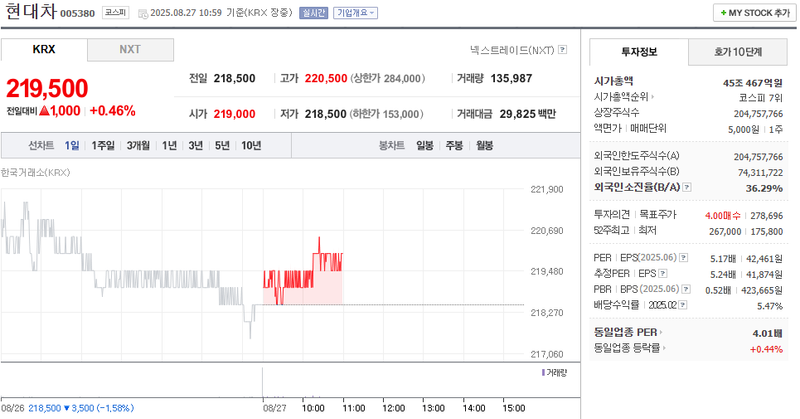
Task: Click the 한국거래소(KRX) chart label
Action: (35, 172)
